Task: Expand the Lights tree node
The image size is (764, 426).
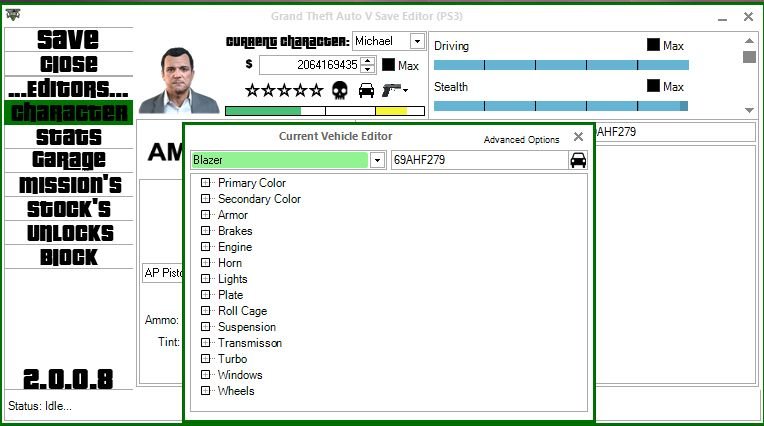Action: click(x=206, y=279)
